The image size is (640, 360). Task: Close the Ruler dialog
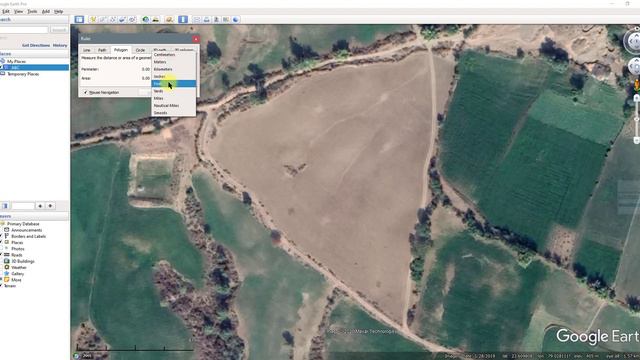pyautogui.click(x=196, y=39)
